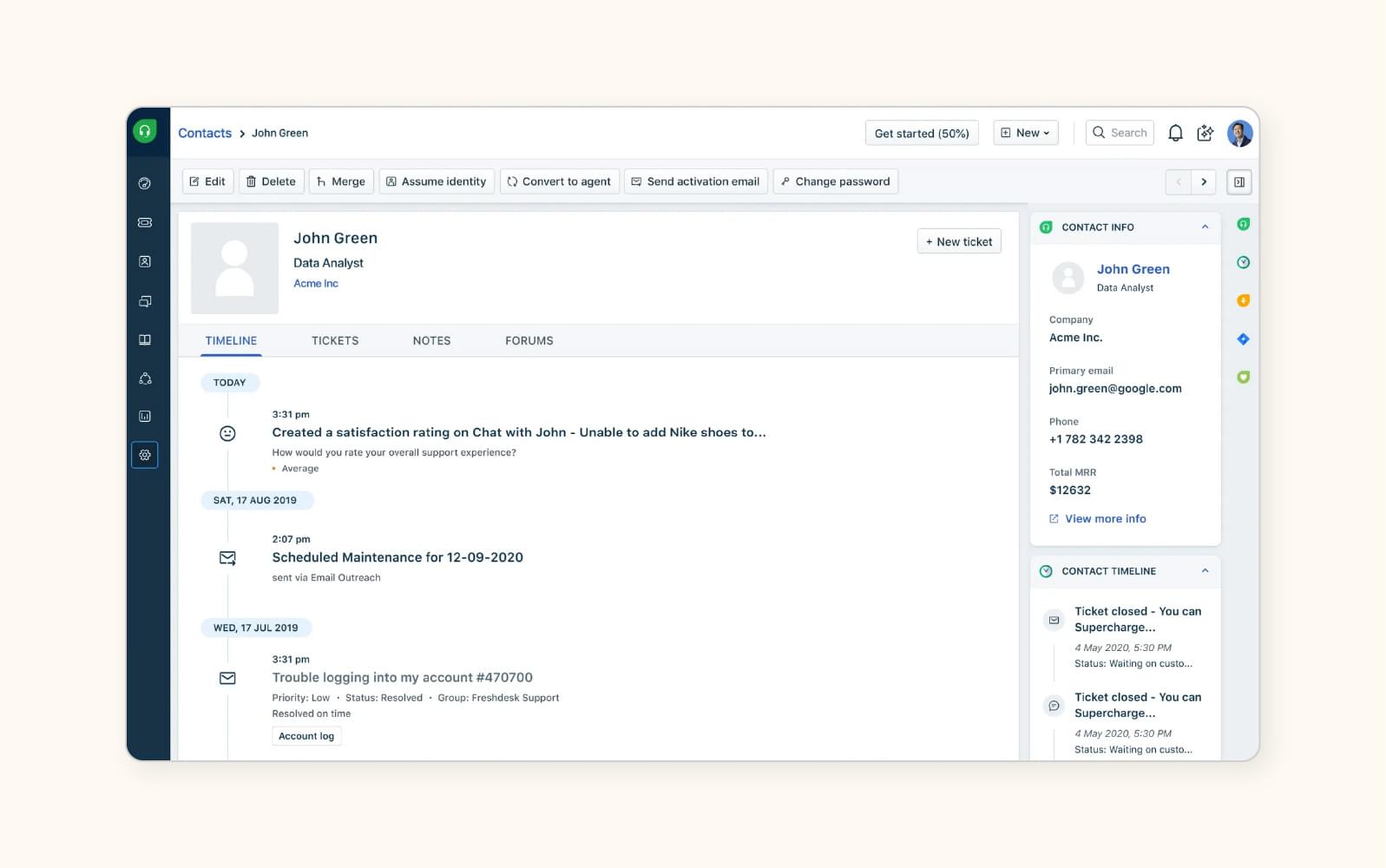Open orange lightning app icon on right rail
This screenshot has width=1386, height=868.
1244,300
